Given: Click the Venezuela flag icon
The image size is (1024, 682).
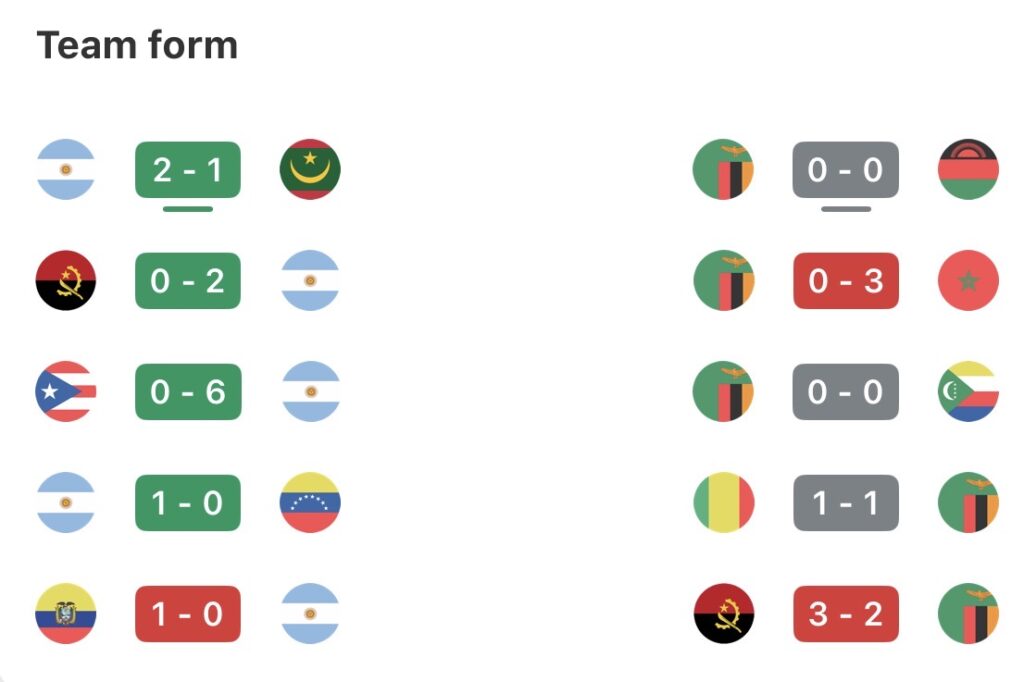Looking at the screenshot, I should [310, 502].
